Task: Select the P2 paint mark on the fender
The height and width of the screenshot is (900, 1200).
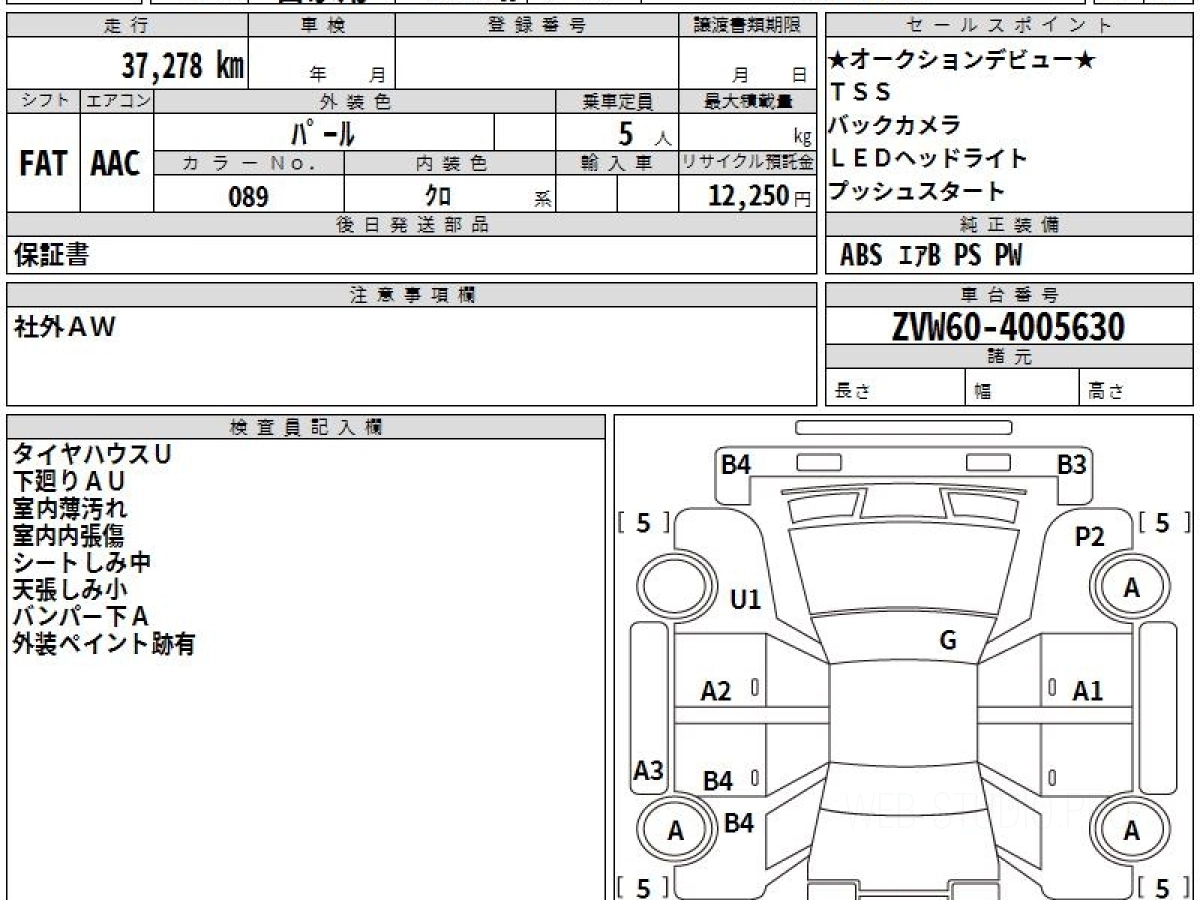Action: (x=1089, y=537)
